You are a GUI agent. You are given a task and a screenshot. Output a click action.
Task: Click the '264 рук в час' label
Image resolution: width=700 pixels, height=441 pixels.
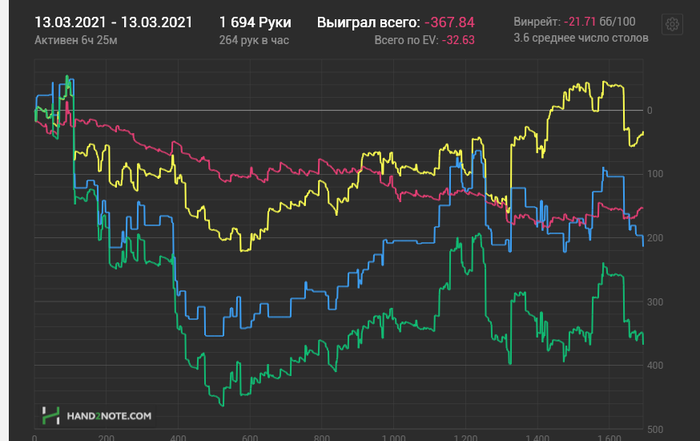coord(254,40)
